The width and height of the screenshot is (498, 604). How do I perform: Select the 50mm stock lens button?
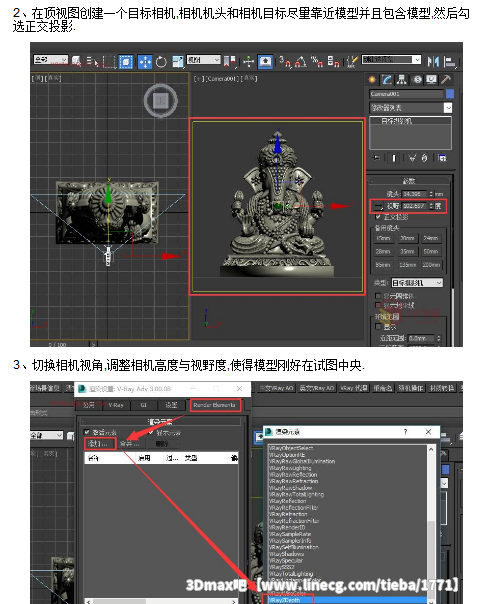[431, 252]
